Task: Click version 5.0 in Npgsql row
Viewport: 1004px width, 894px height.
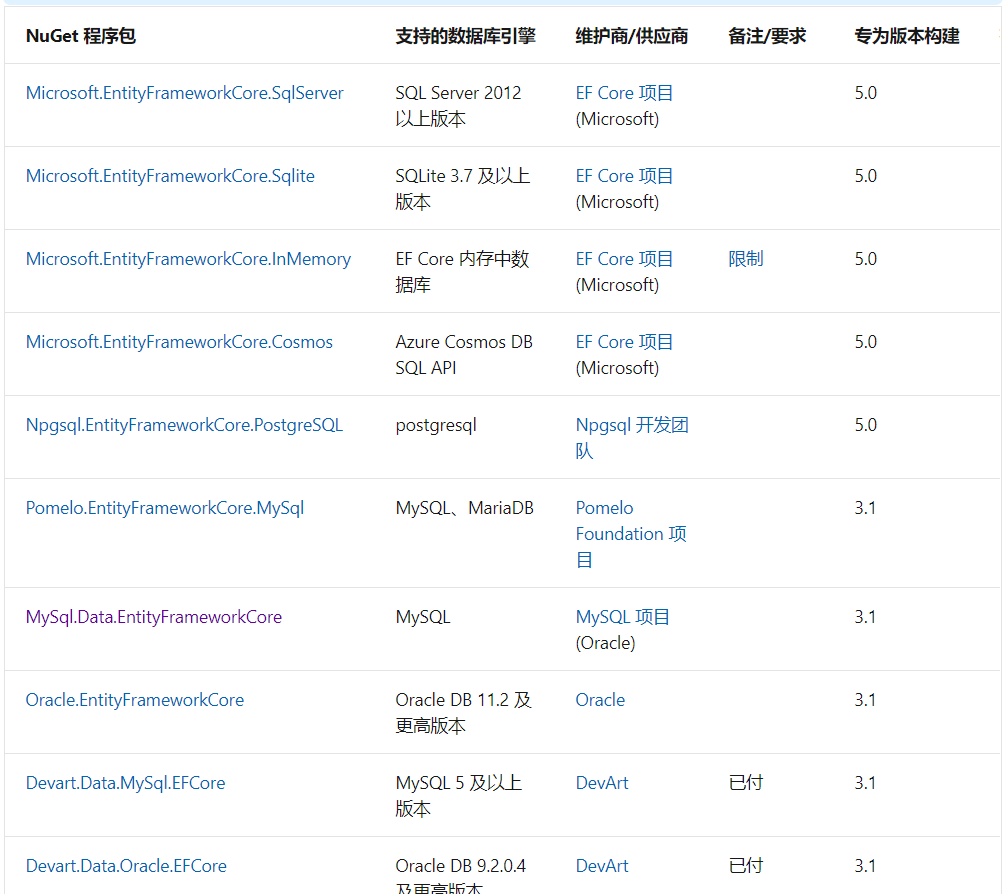Action: point(866,425)
